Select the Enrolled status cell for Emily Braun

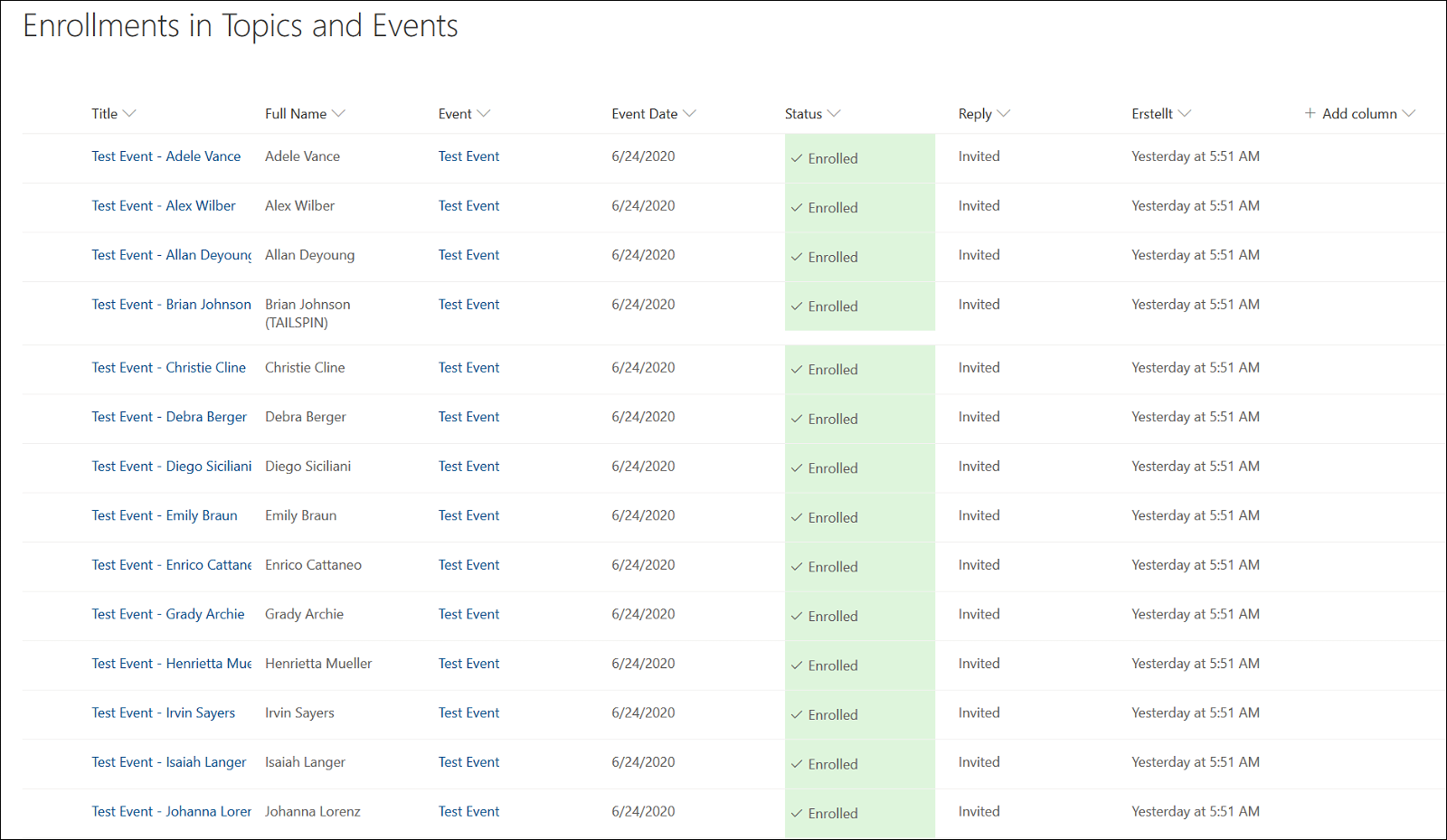click(x=859, y=517)
